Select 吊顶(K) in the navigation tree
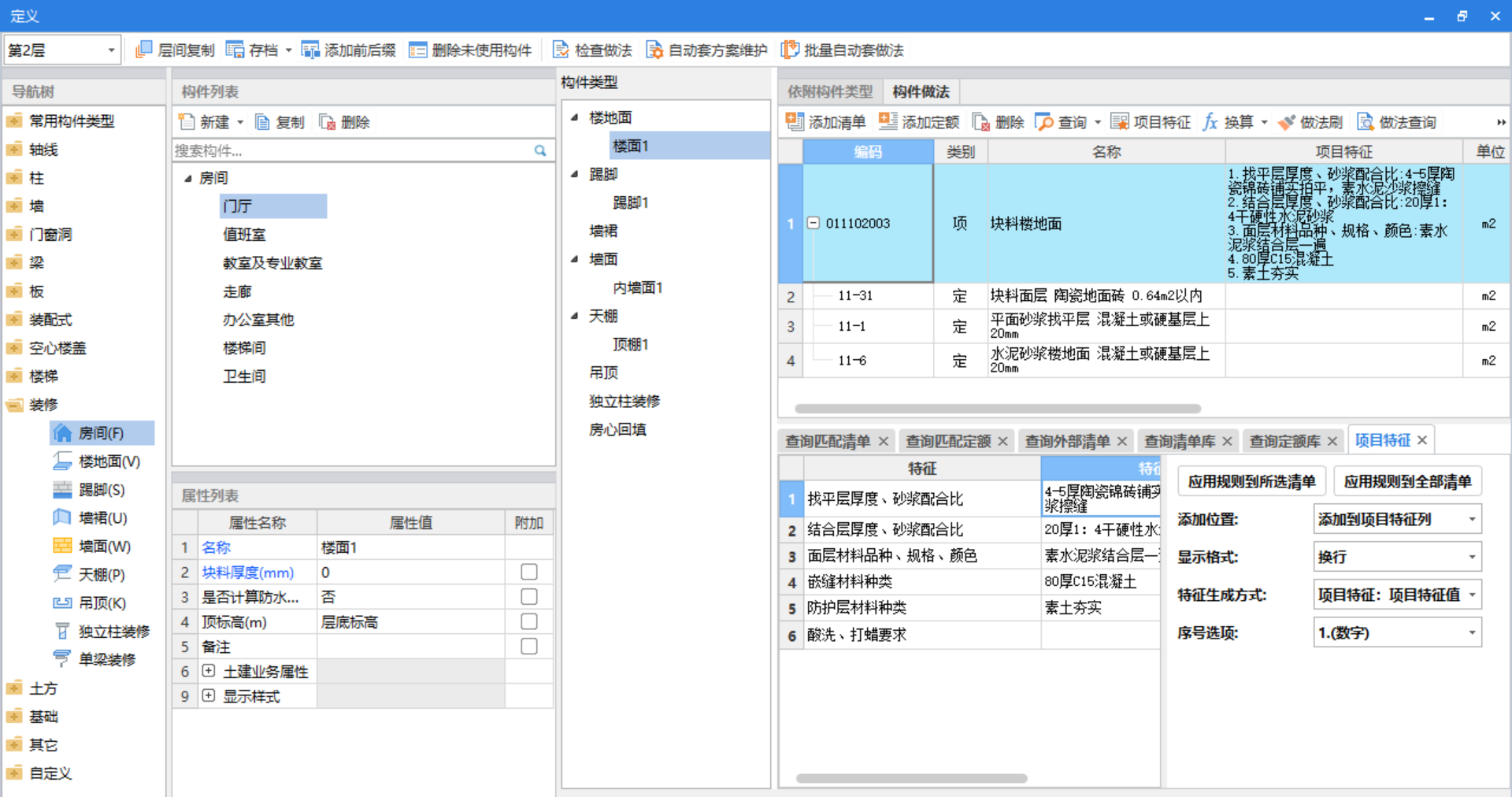 click(x=102, y=603)
